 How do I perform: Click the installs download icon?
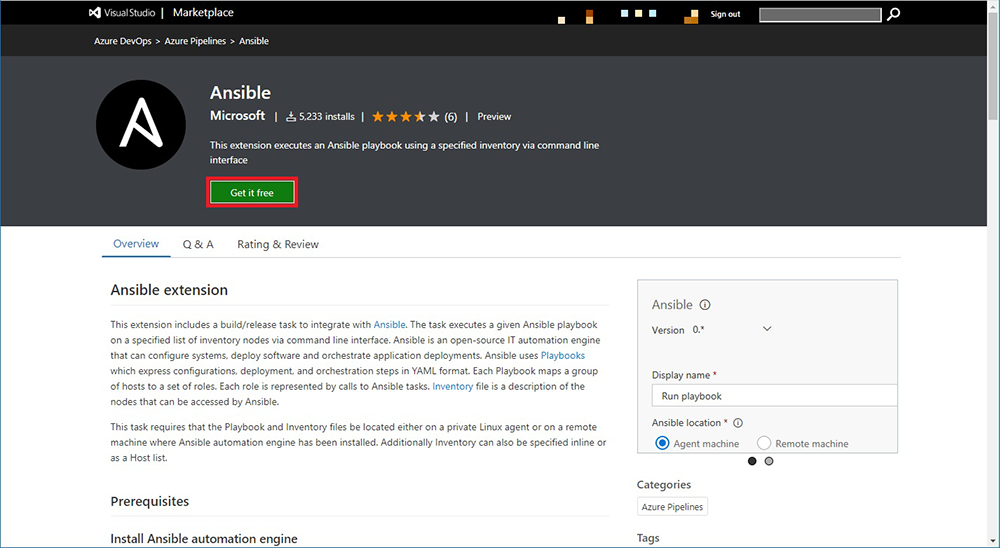tap(291, 117)
